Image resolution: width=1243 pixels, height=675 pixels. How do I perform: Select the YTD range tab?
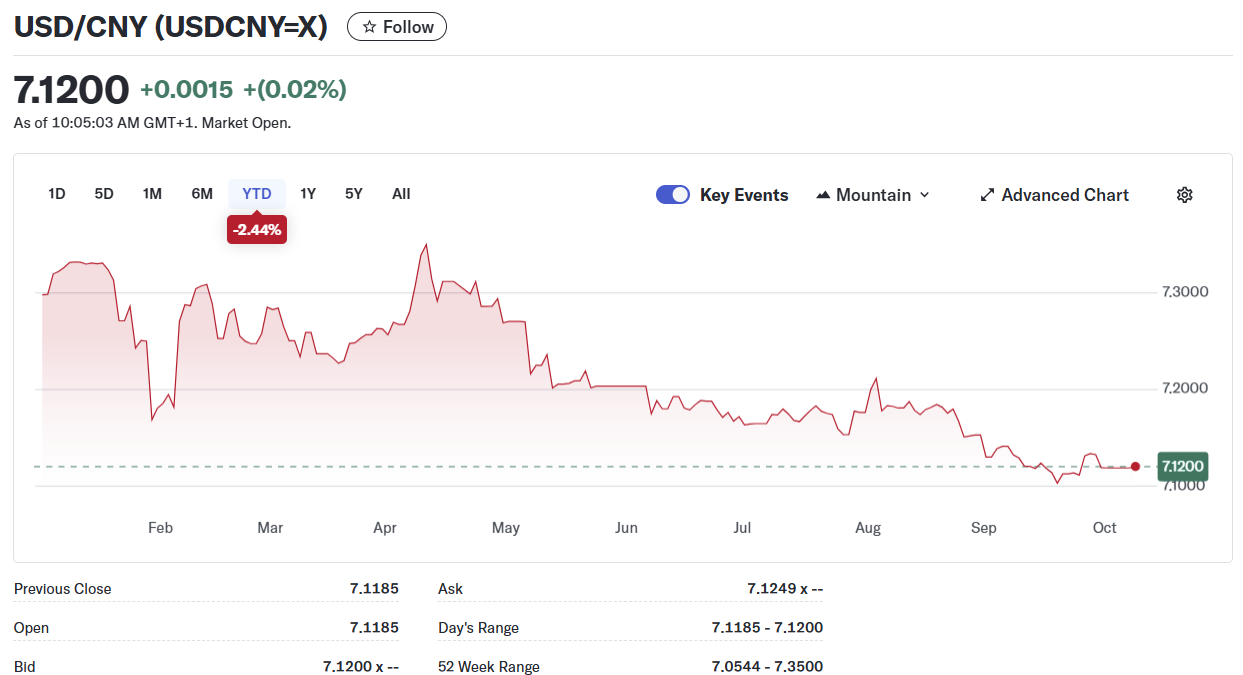click(257, 194)
